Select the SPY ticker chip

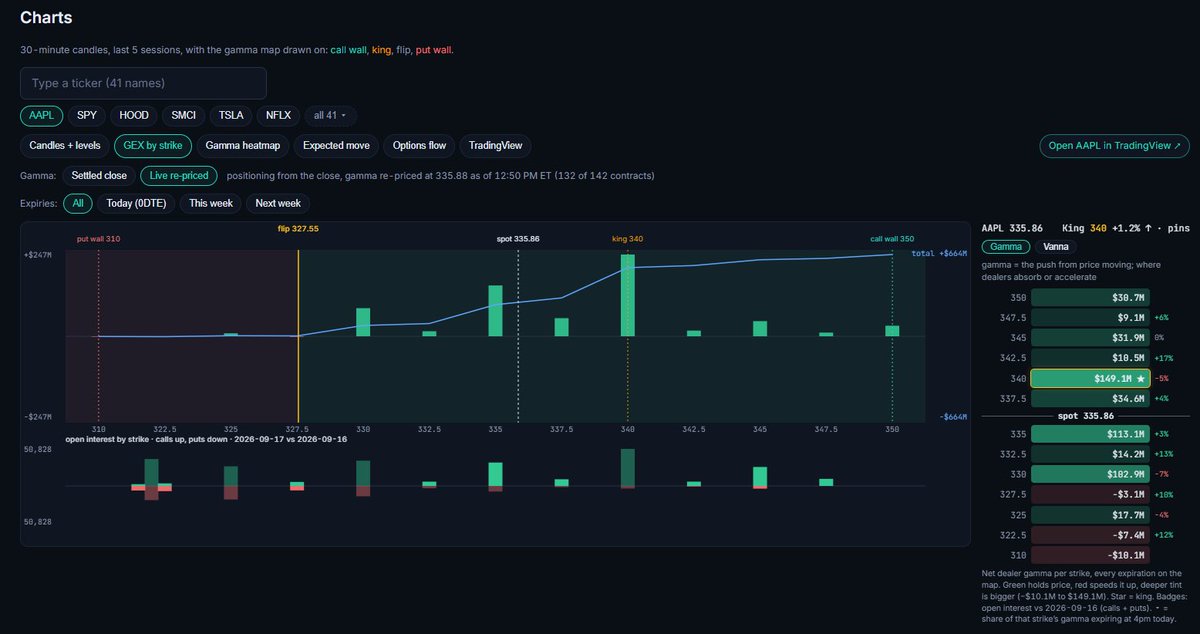87,115
